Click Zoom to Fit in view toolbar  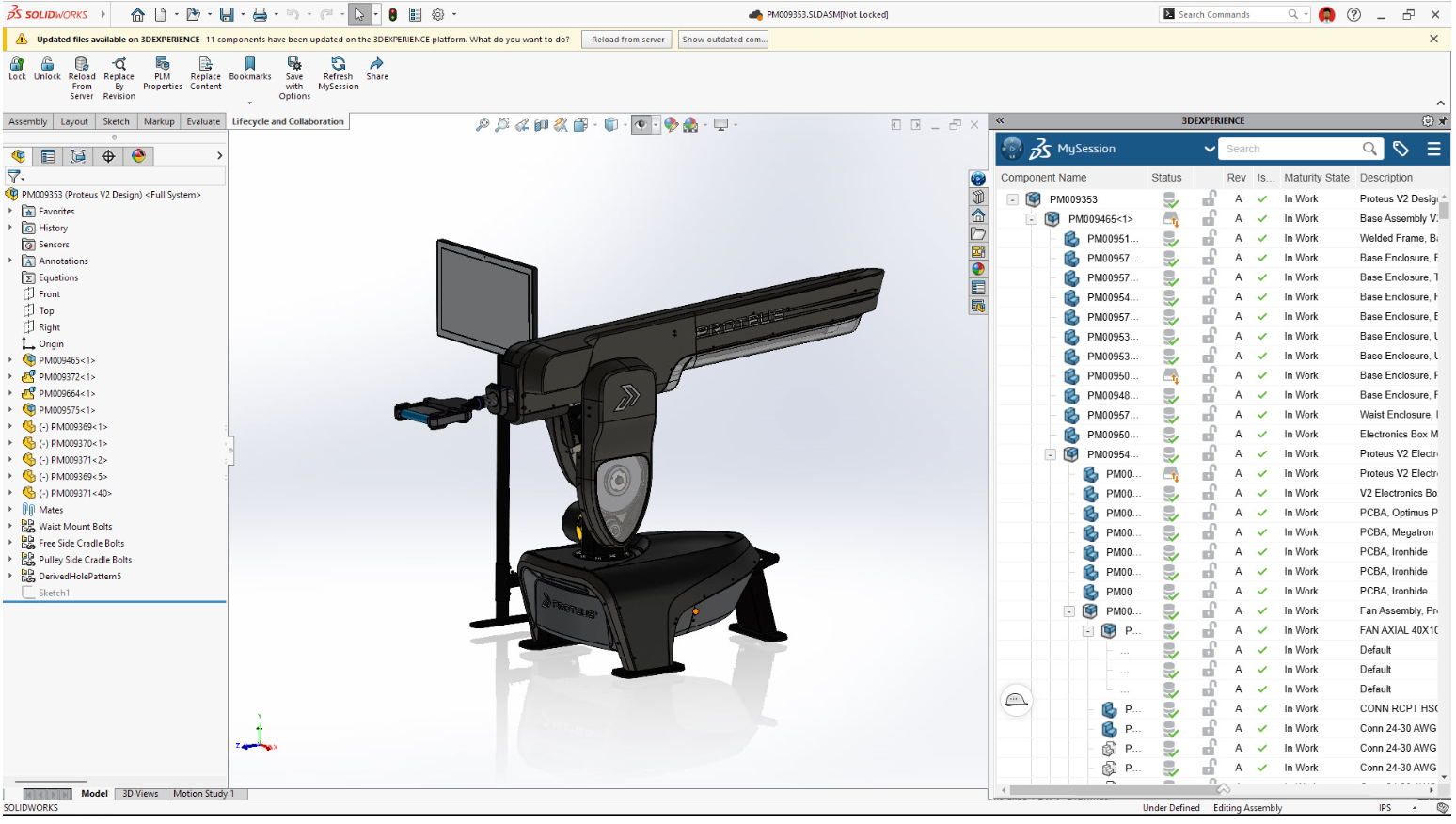(x=483, y=124)
